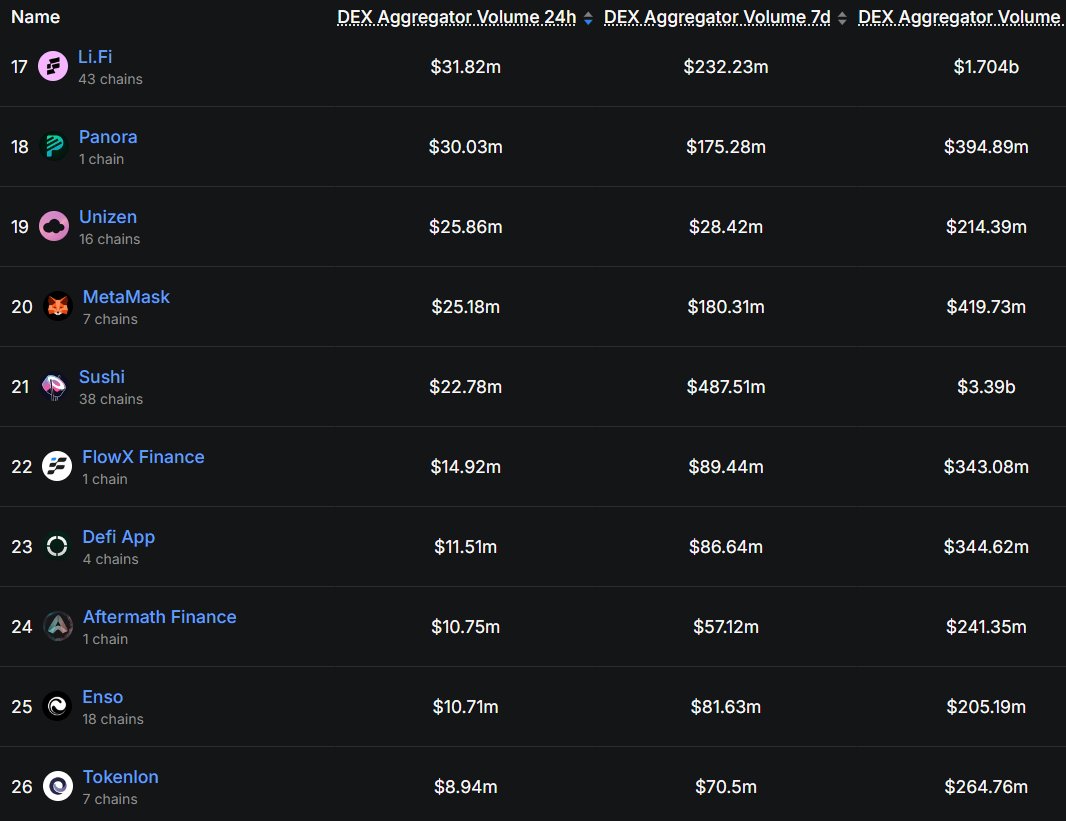Select the $343.08m FlowX value
This screenshot has height=821, width=1066.
(986, 466)
